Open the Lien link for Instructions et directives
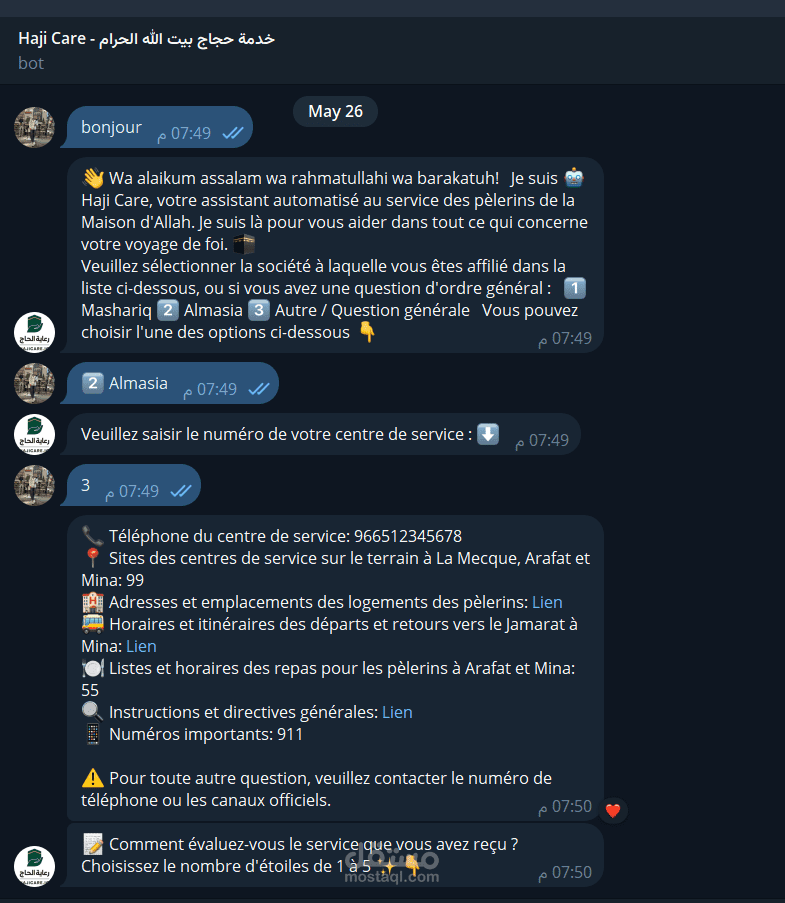 397,712
